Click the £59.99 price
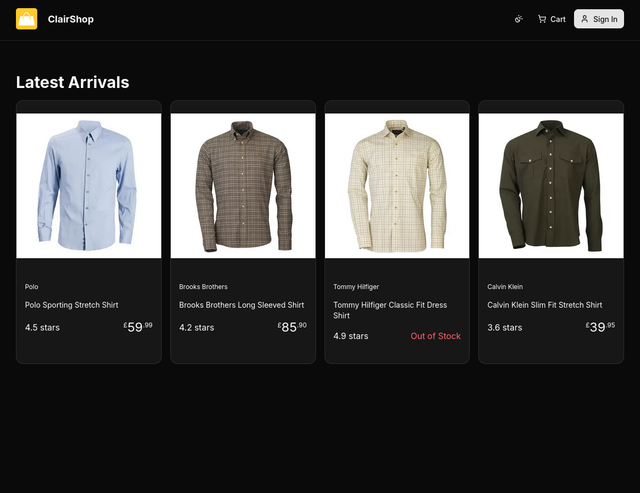 138,327
